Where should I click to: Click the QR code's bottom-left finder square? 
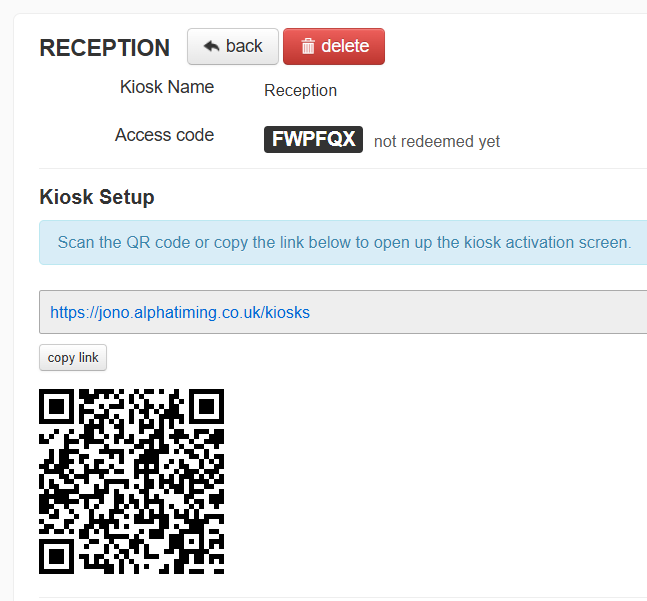coord(57,556)
